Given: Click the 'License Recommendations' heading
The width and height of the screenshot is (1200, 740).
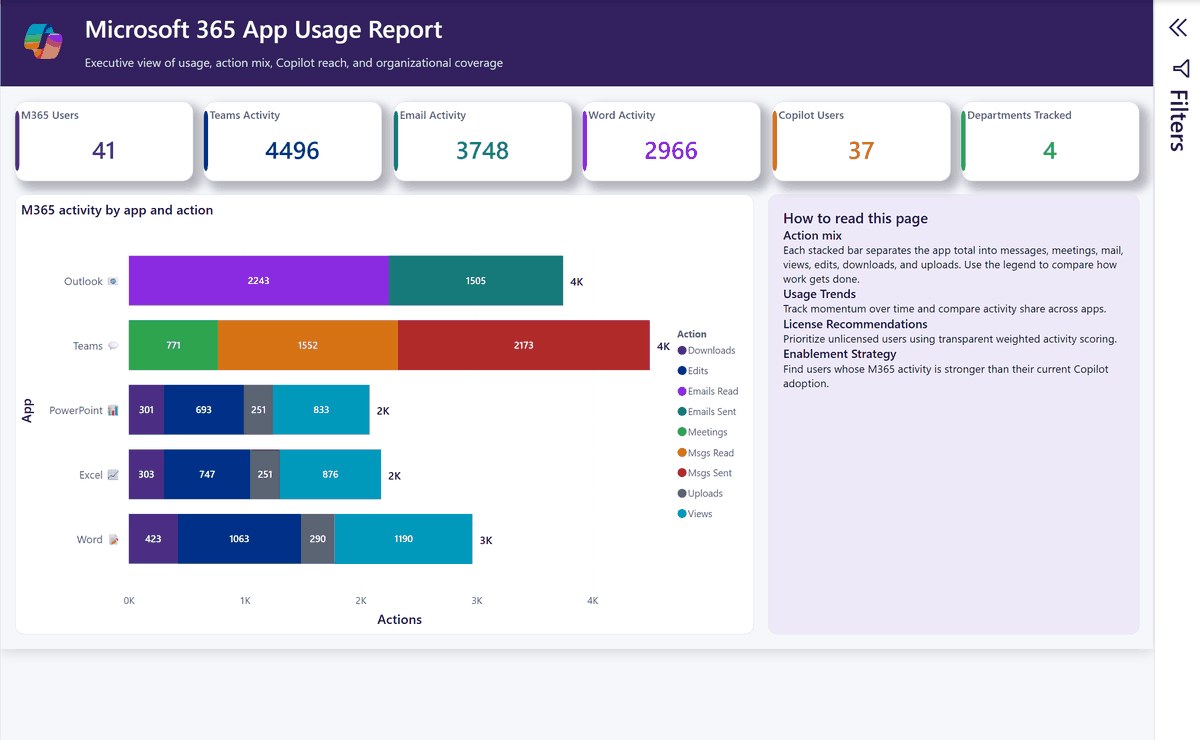Looking at the screenshot, I should [x=855, y=324].
